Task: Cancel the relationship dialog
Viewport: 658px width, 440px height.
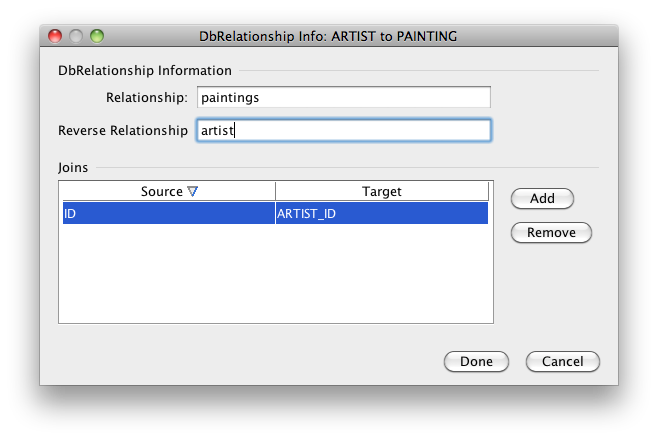Action: [x=561, y=362]
